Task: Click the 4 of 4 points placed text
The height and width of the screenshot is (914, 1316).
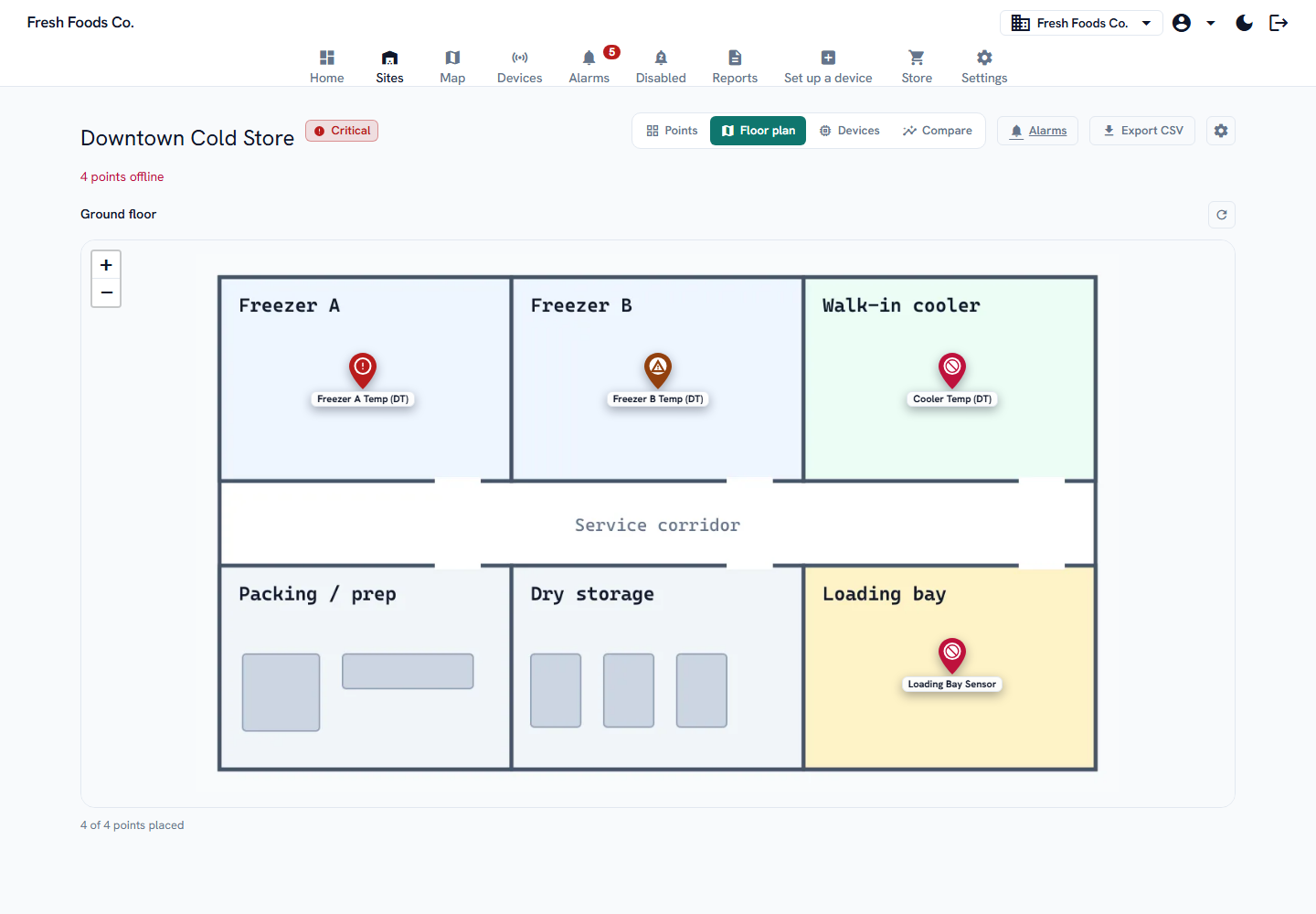Action: [x=133, y=825]
